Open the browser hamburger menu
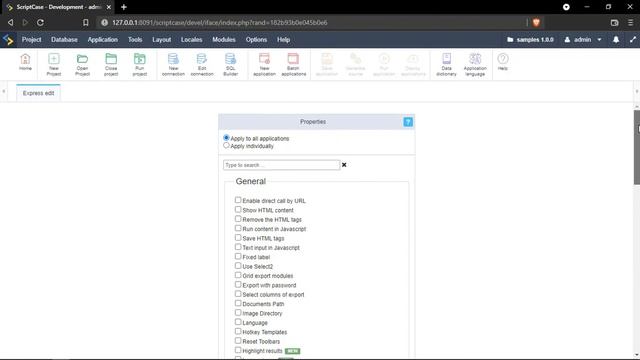This screenshot has height=360, width=640. click(x=631, y=23)
